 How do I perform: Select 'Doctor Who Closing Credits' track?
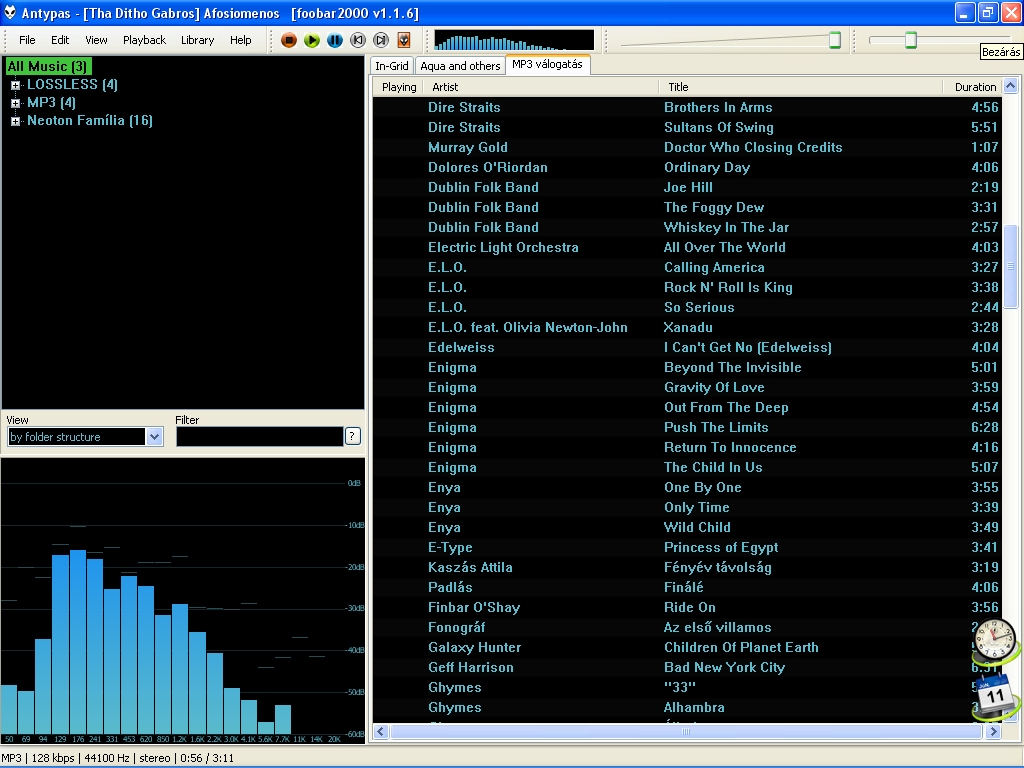[x=686, y=148]
